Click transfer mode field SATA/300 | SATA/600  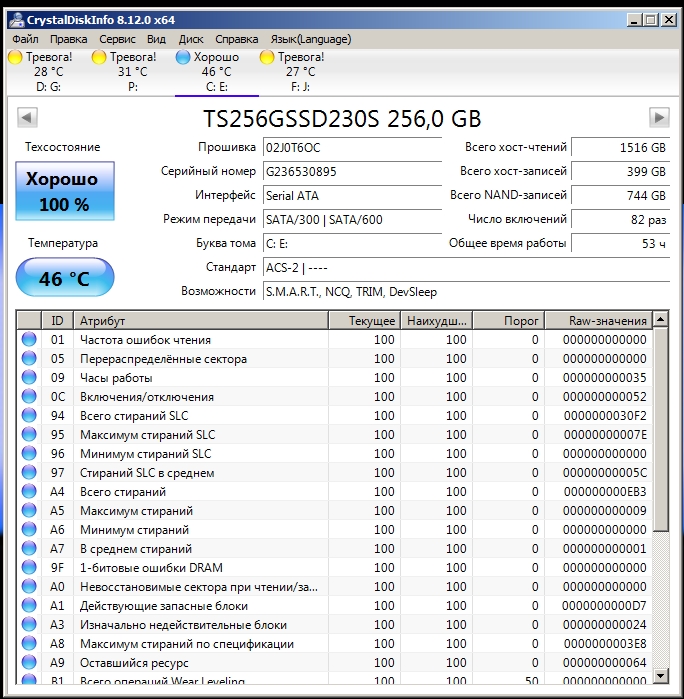tap(352, 220)
